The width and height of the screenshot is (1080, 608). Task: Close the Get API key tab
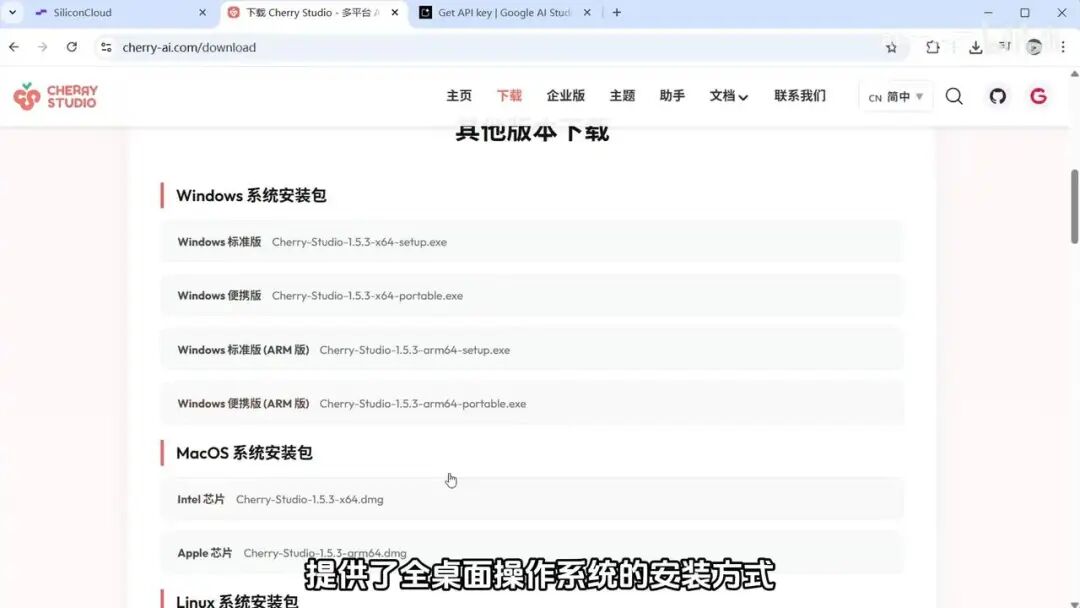pos(587,12)
